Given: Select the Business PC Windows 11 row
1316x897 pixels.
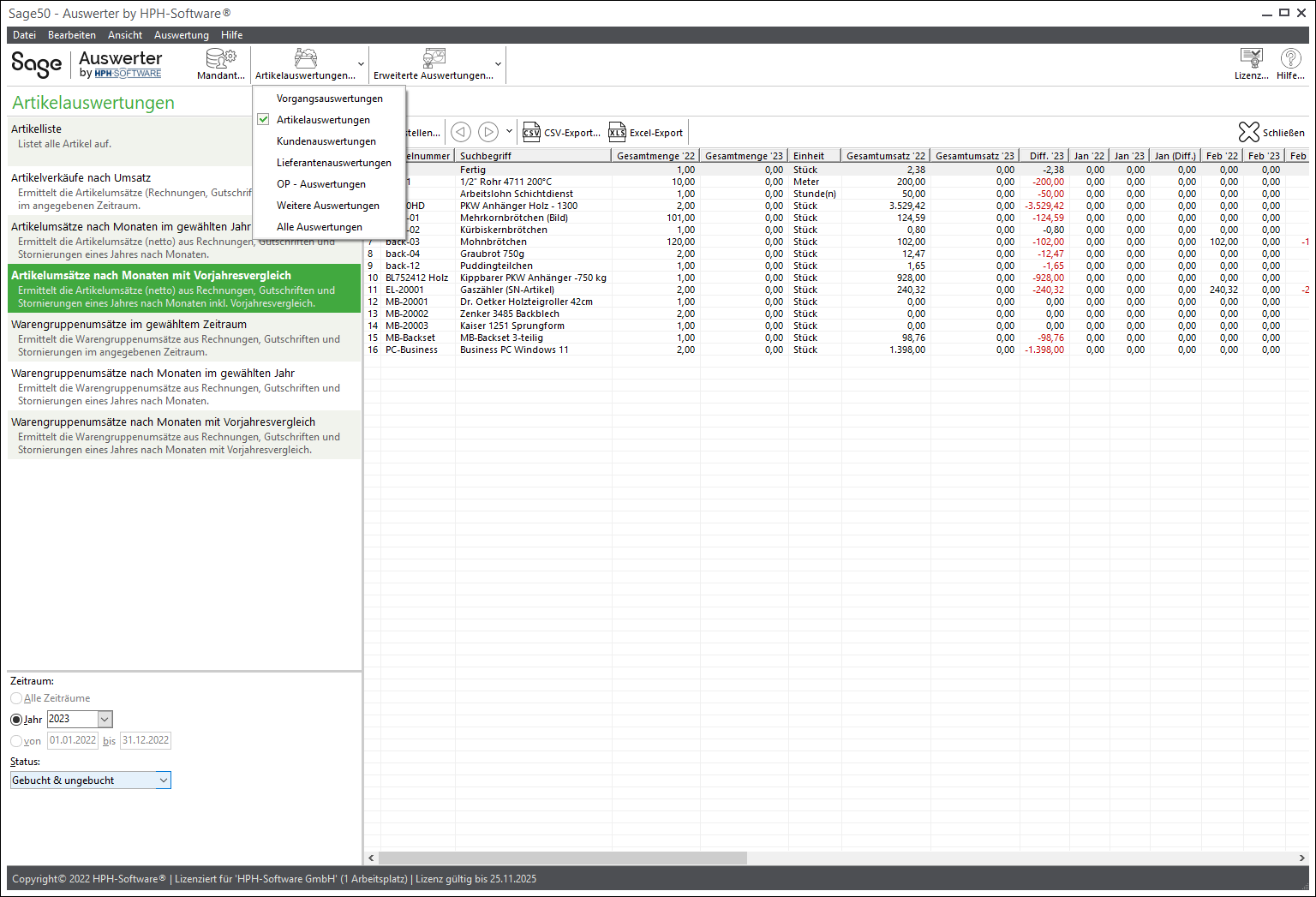Looking at the screenshot, I should (x=835, y=350).
